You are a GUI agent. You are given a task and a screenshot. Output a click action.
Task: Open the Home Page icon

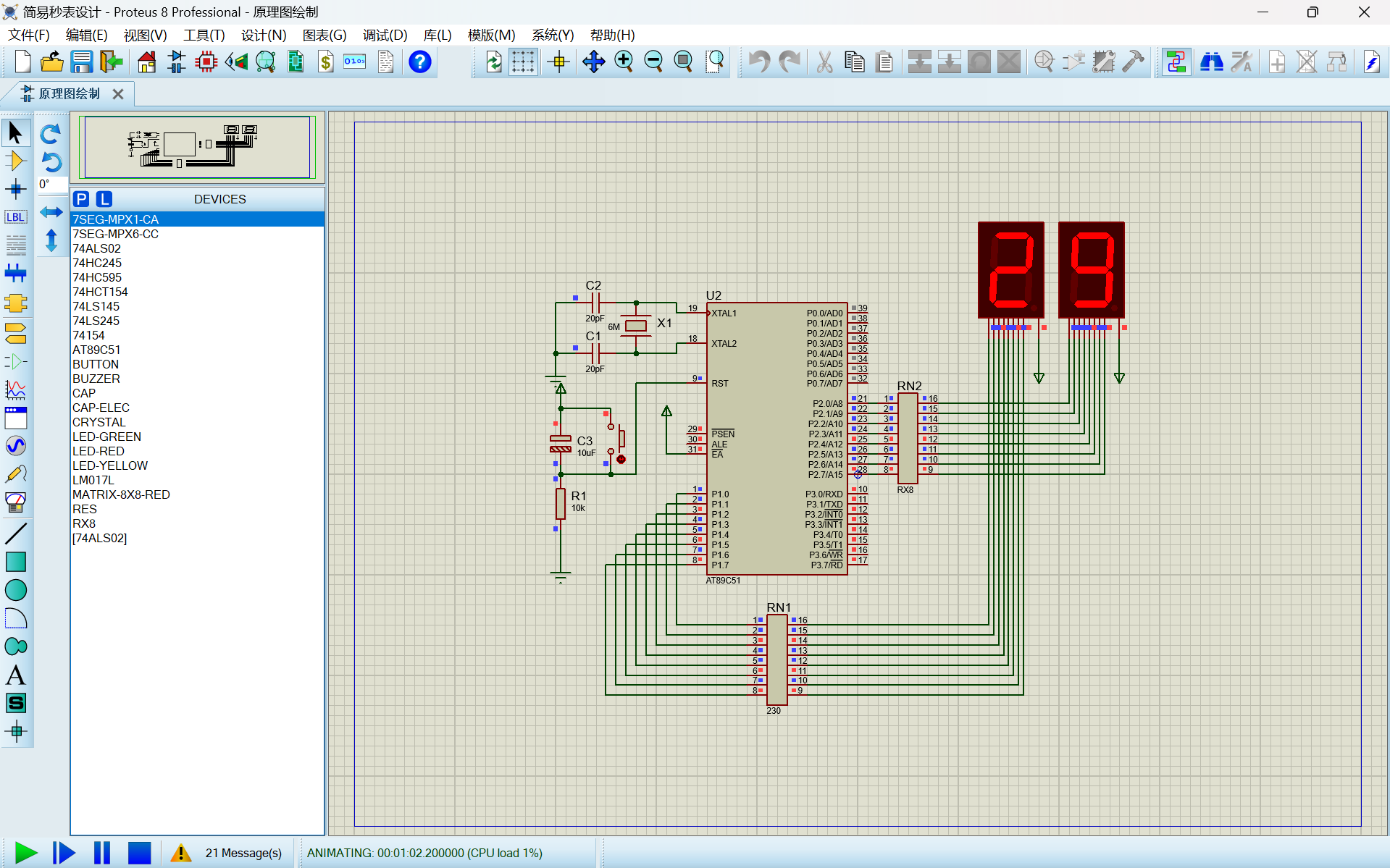146,62
